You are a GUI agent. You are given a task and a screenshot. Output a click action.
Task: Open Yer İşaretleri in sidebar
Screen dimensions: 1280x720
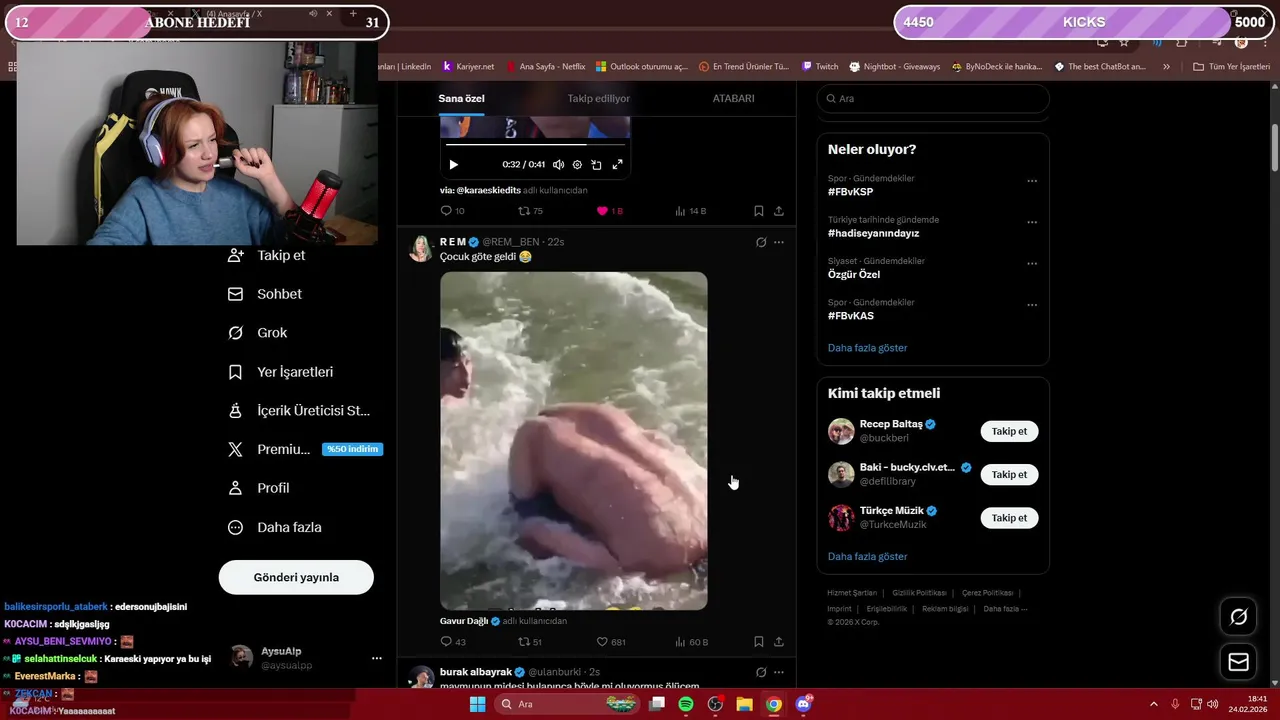[x=281, y=372]
